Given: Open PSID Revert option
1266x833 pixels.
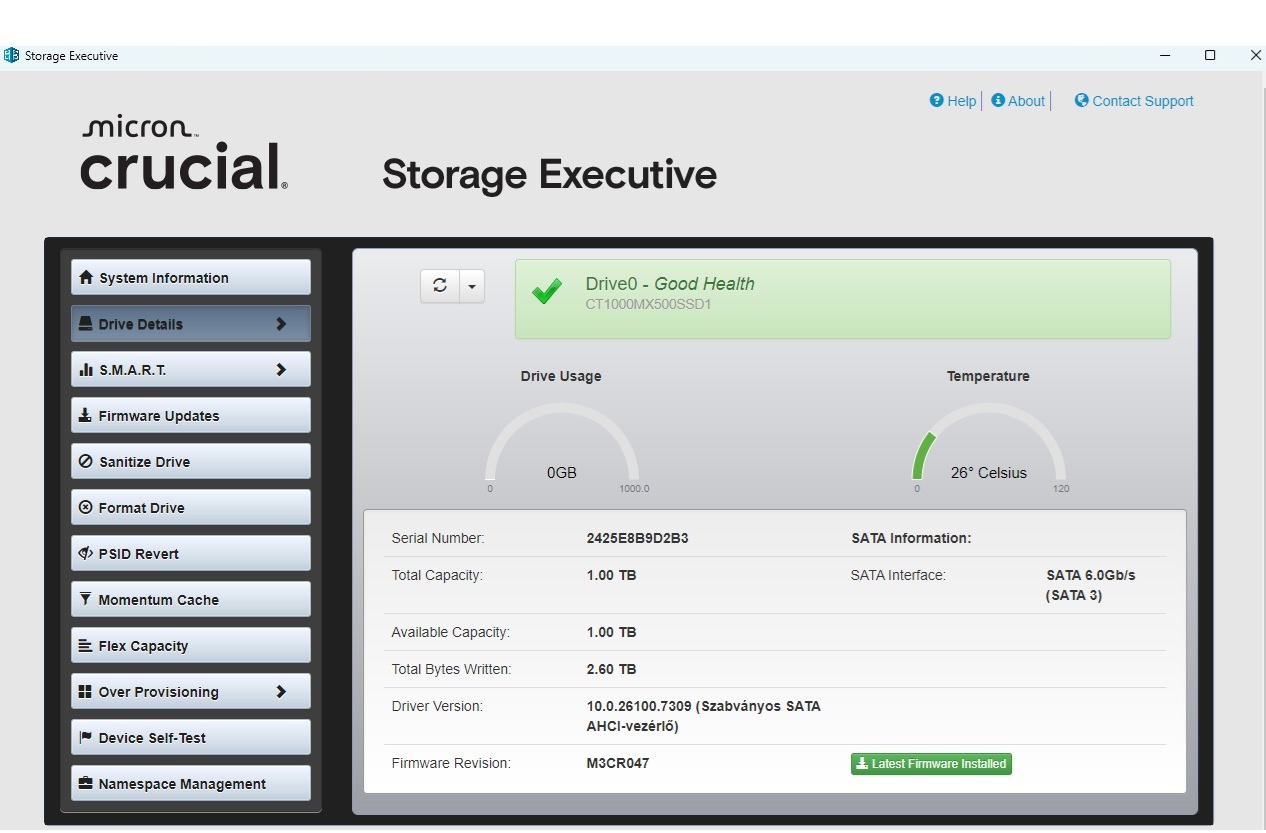Looking at the screenshot, I should (x=191, y=554).
